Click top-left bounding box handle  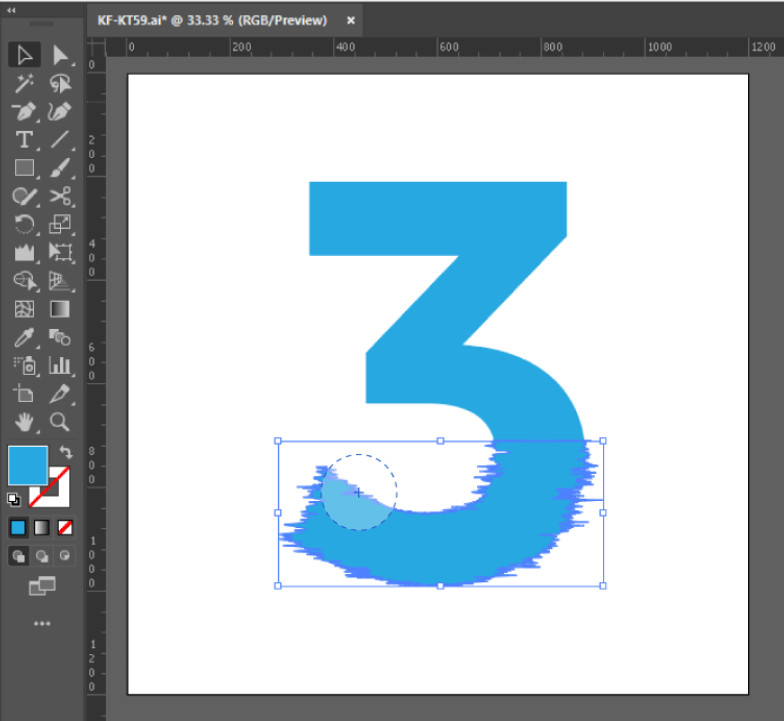point(278,441)
